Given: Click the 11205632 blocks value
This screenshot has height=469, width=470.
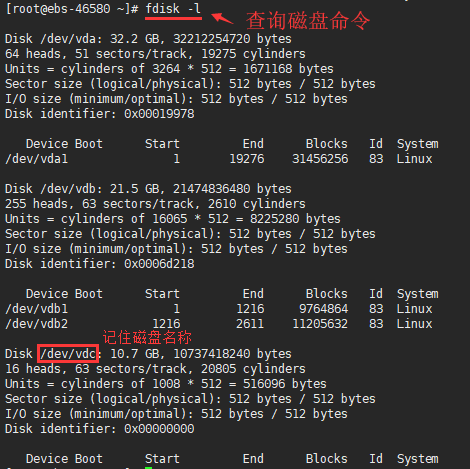Looking at the screenshot, I should click(x=320, y=324).
